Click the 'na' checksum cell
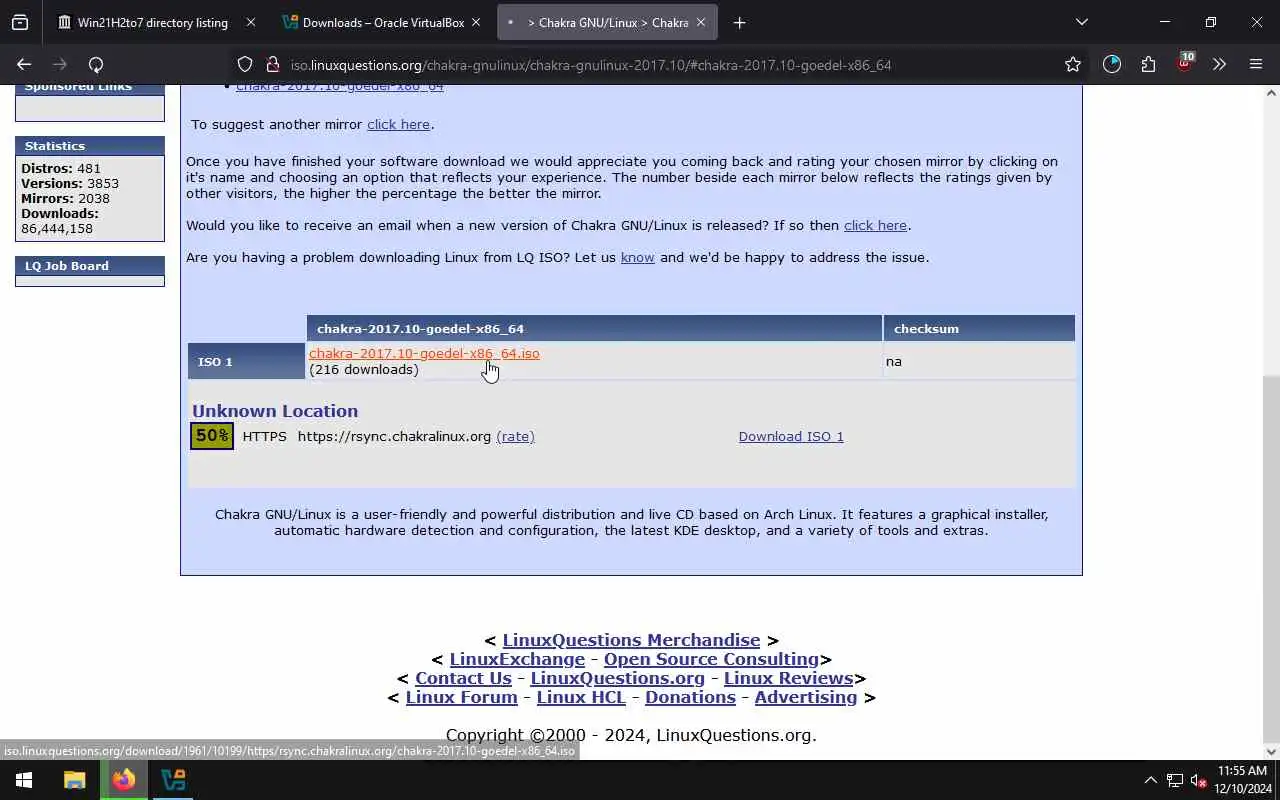Image resolution: width=1280 pixels, height=800 pixels. (x=979, y=361)
